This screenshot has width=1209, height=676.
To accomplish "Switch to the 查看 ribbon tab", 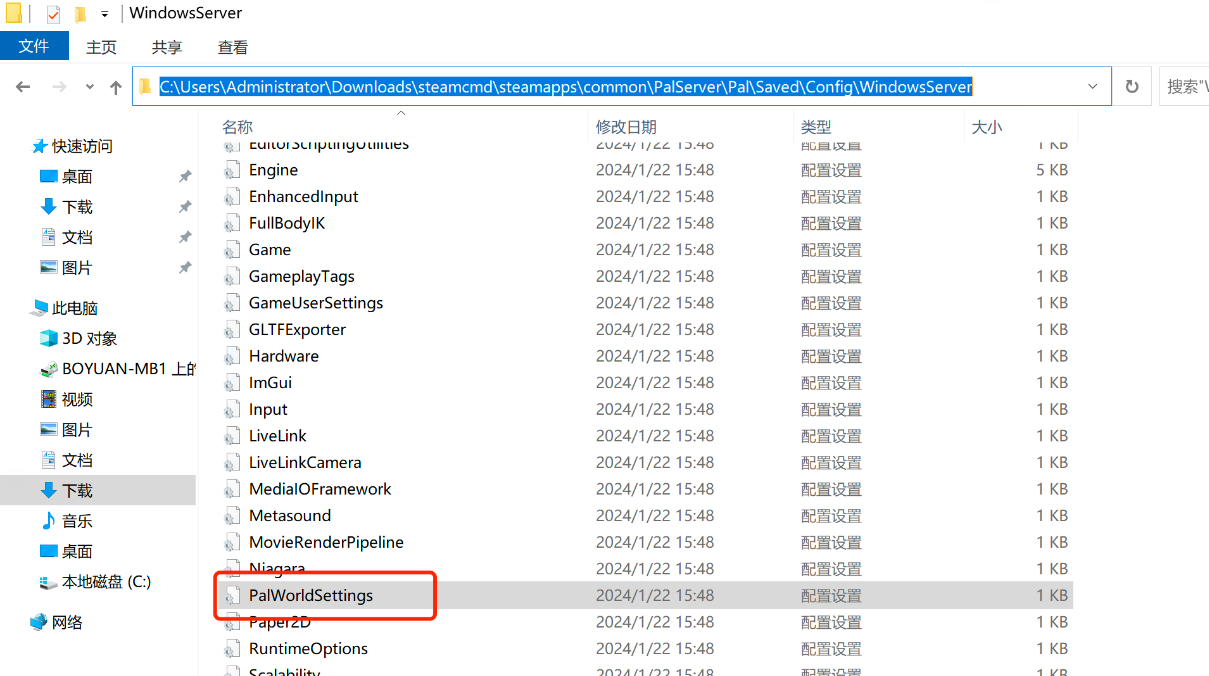I will click(233, 47).
